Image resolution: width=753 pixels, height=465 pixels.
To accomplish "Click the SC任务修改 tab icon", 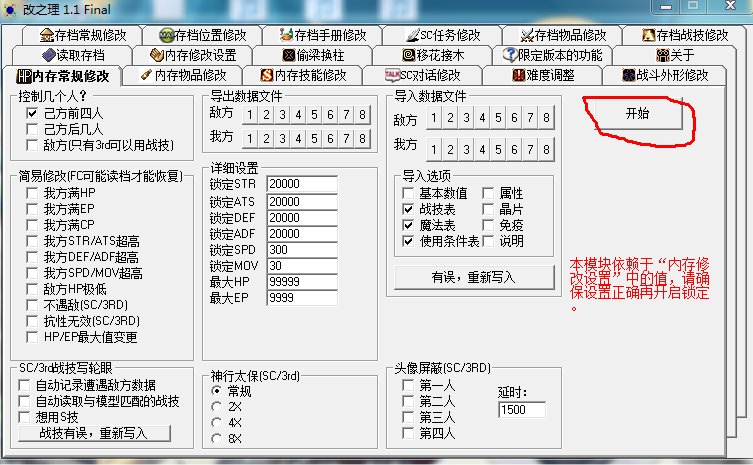I will pyautogui.click(x=413, y=35).
